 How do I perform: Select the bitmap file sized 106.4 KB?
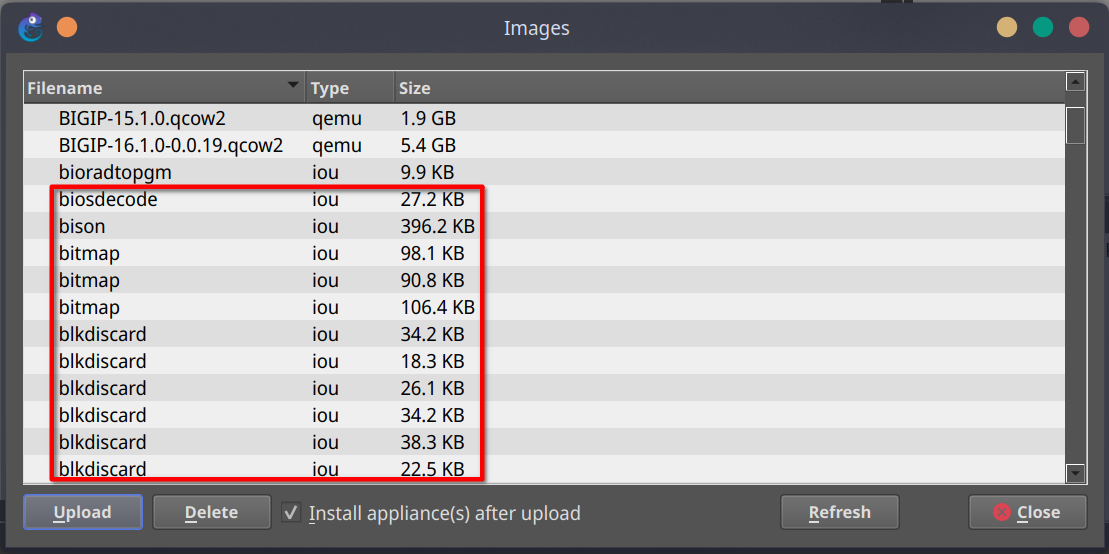click(544, 307)
